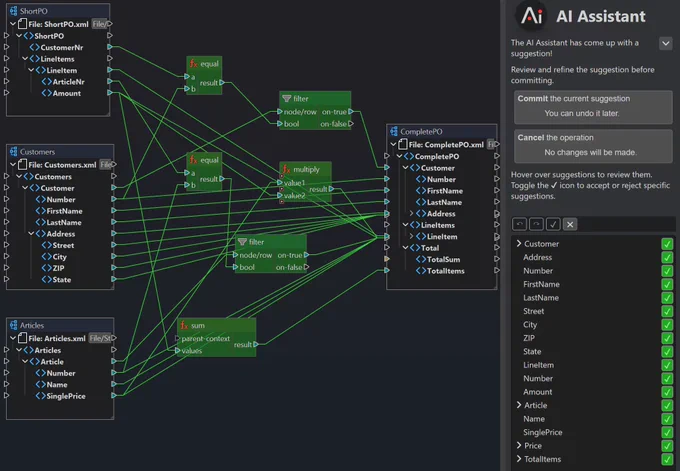Cancel the operation
The height and width of the screenshot is (471, 680).
[x=593, y=145]
